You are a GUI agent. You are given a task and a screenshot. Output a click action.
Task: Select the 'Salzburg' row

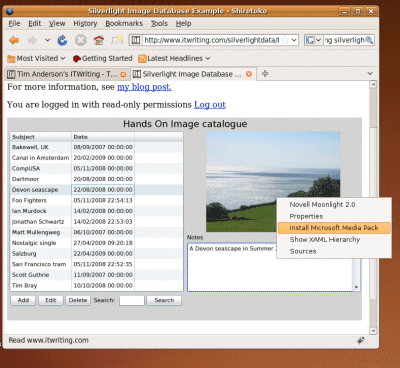97,254
